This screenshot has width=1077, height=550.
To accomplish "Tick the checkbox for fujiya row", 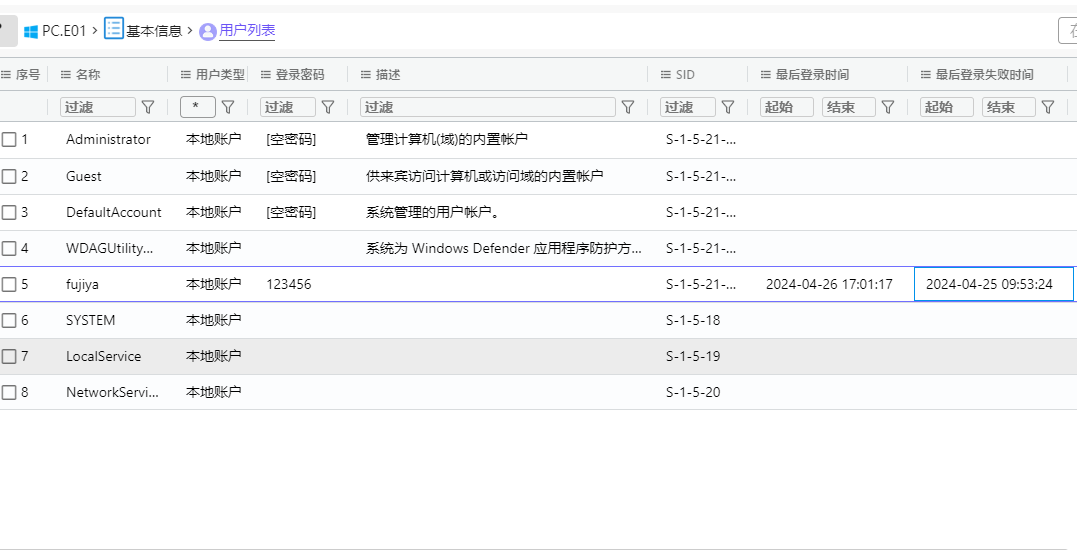I will pyautogui.click(x=9, y=284).
